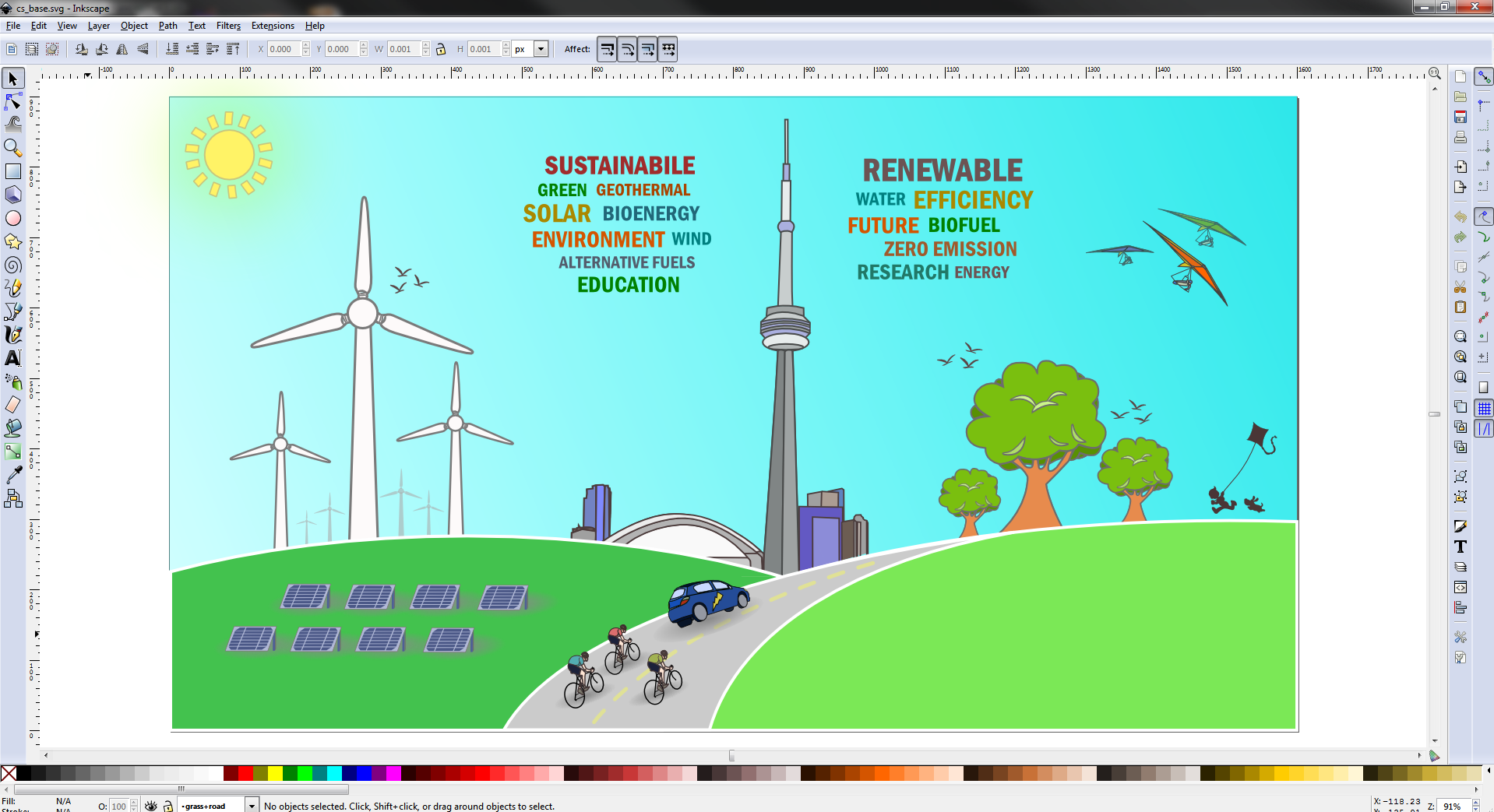Pick the Spiral tool
This screenshot has width=1494, height=812.
click(x=13, y=265)
